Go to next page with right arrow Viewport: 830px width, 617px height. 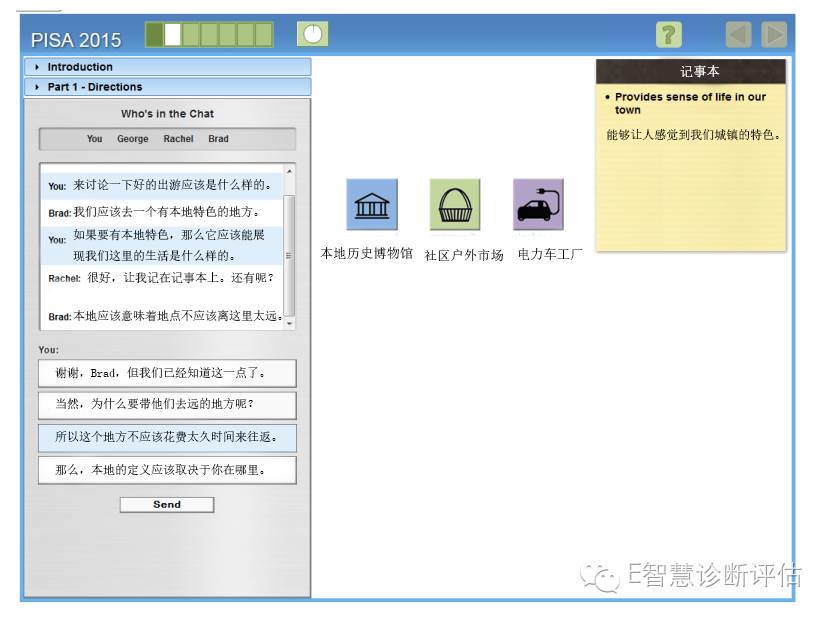point(774,35)
